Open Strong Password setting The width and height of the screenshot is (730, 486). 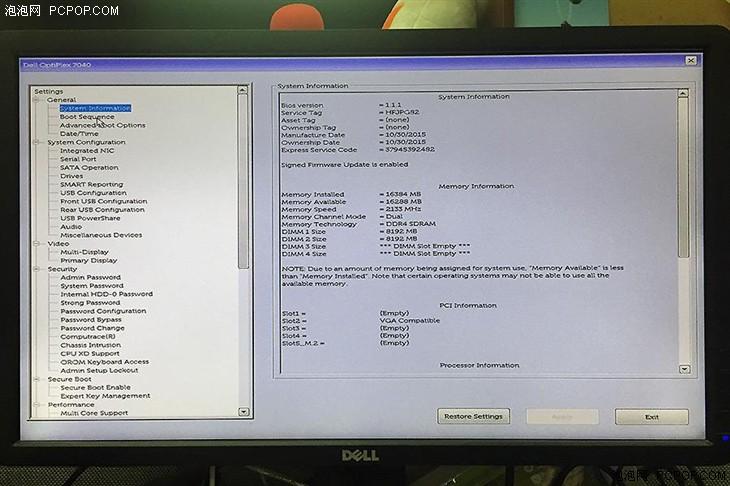[x=90, y=303]
